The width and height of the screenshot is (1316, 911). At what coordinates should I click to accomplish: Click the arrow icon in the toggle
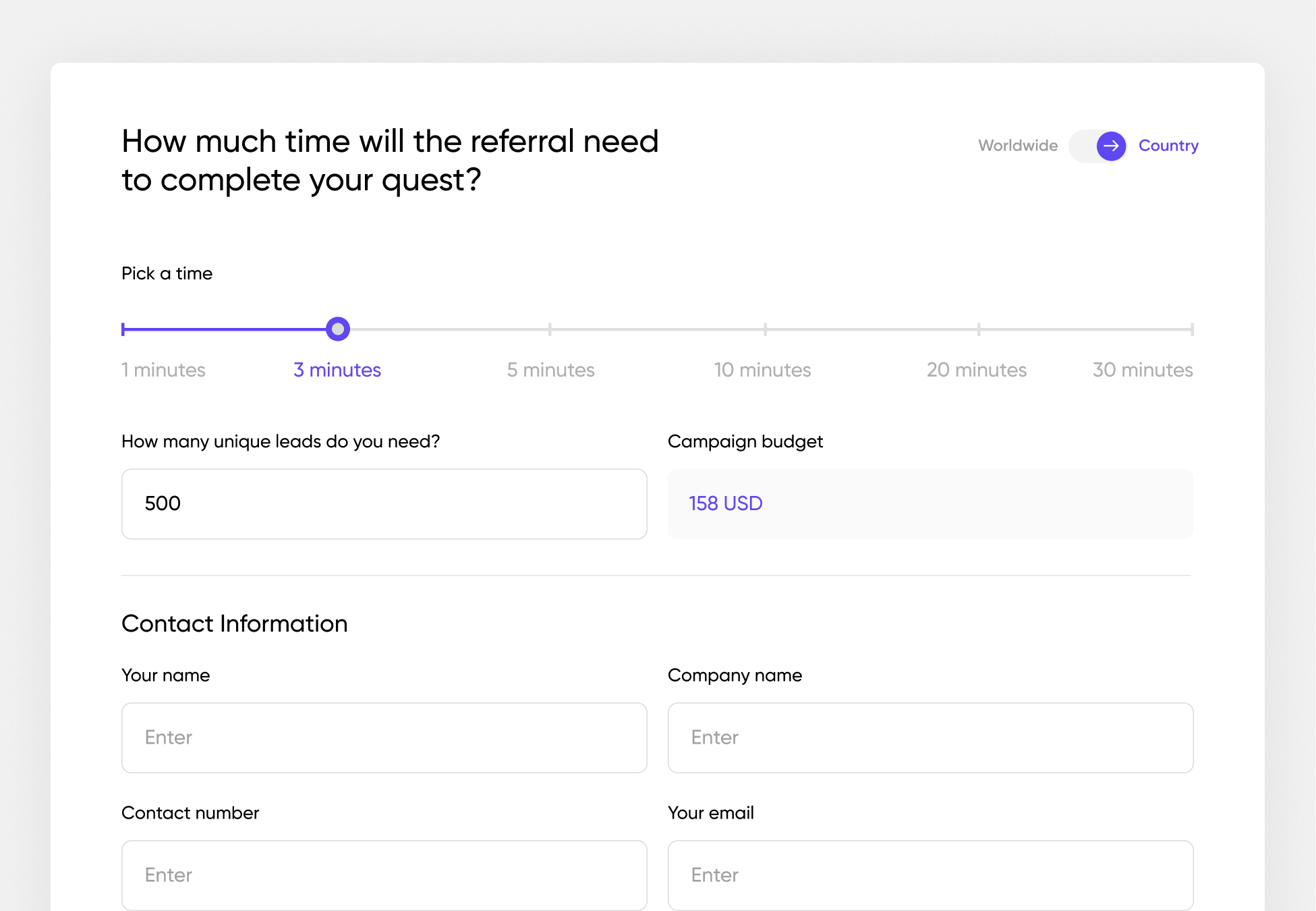[x=1111, y=146]
